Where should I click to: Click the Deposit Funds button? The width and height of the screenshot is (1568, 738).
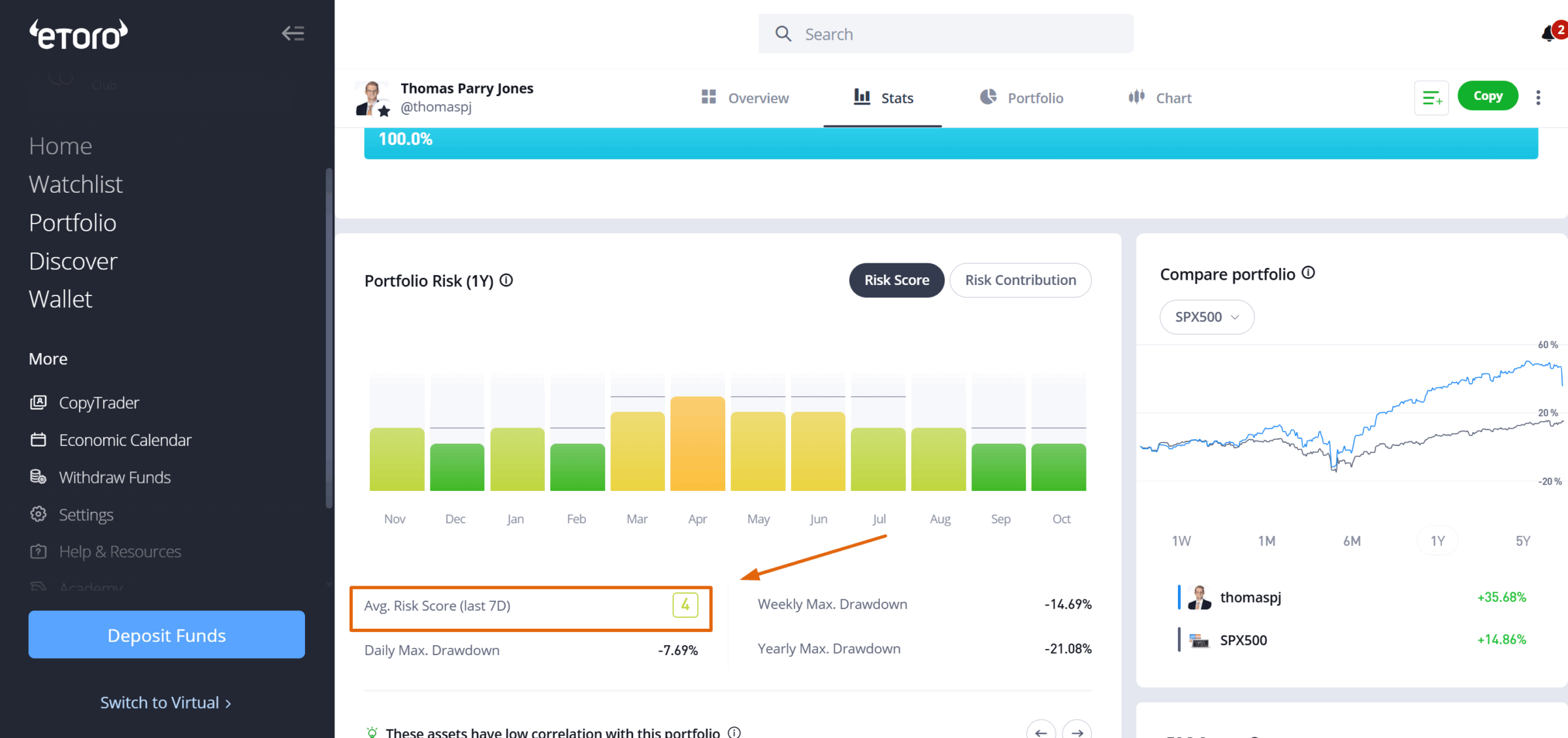tap(167, 635)
